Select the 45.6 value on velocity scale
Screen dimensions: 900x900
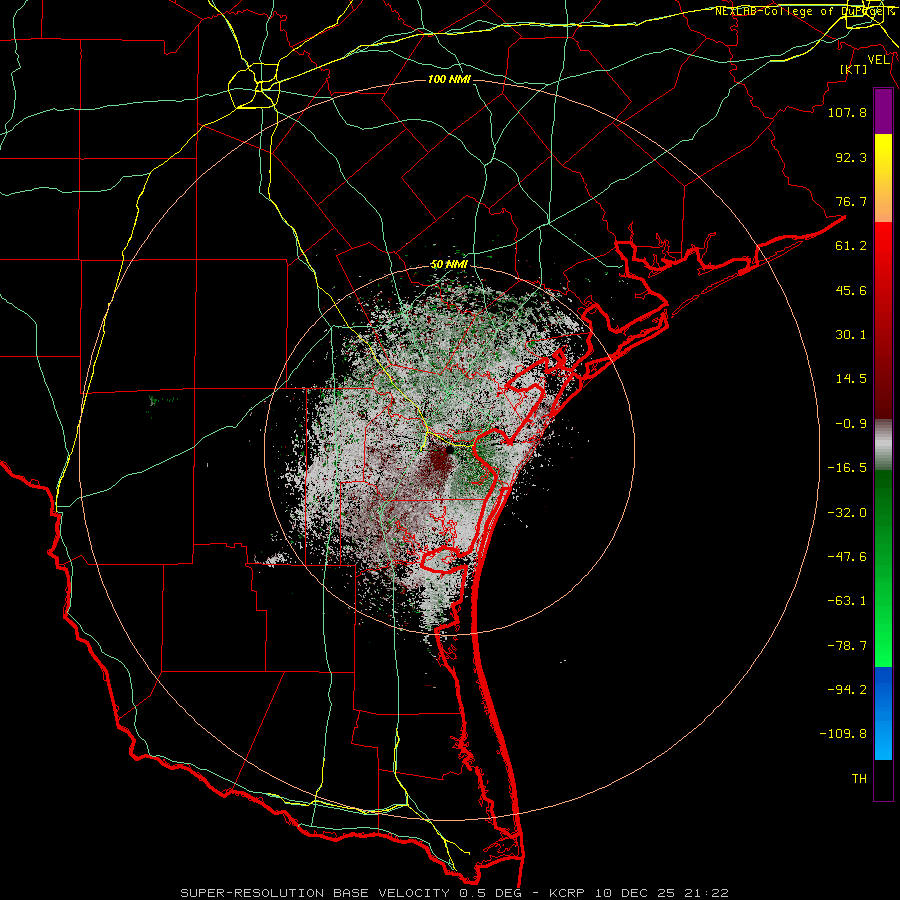pyautogui.click(x=851, y=290)
